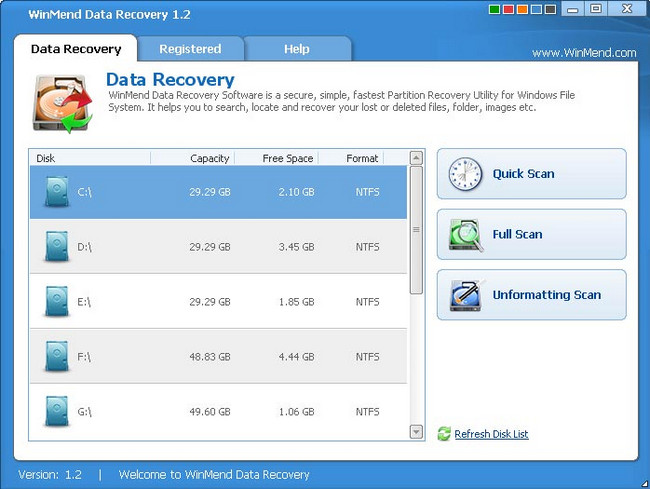
Task: Switch to the Data Recovery tab
Action: coord(76,49)
